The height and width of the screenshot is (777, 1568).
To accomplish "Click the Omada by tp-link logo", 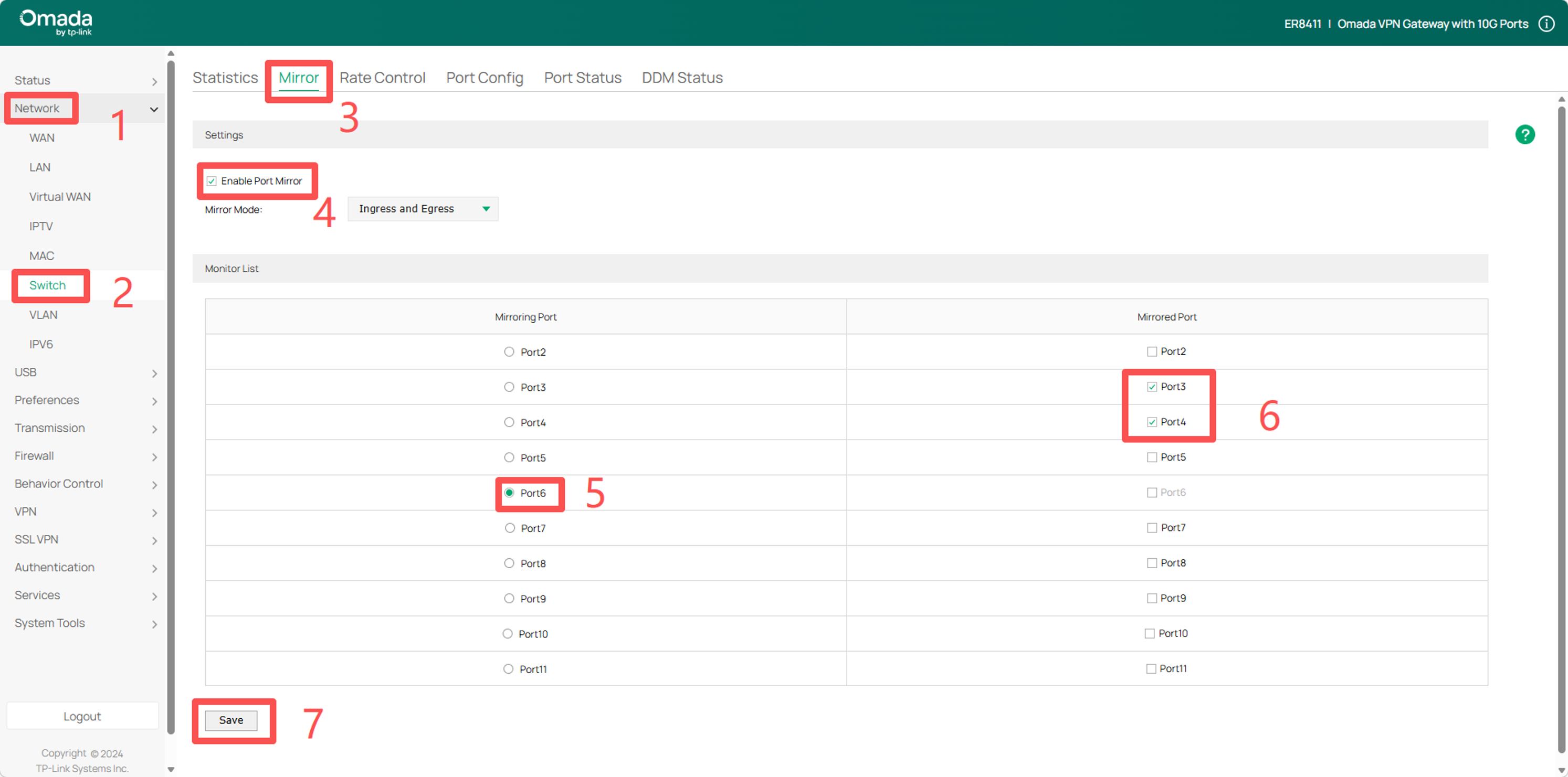I will [x=56, y=23].
